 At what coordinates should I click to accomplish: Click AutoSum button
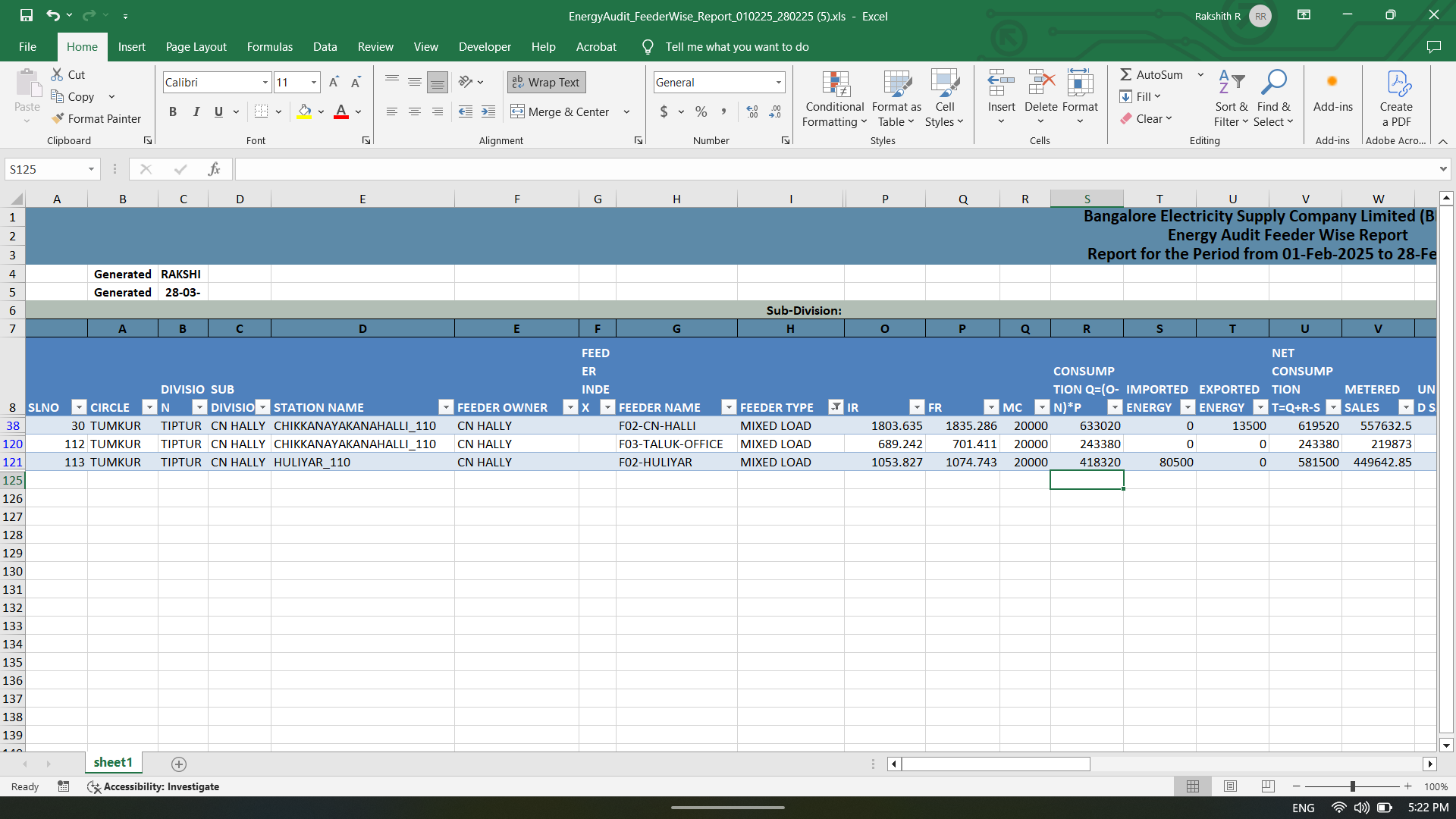click(x=1151, y=74)
